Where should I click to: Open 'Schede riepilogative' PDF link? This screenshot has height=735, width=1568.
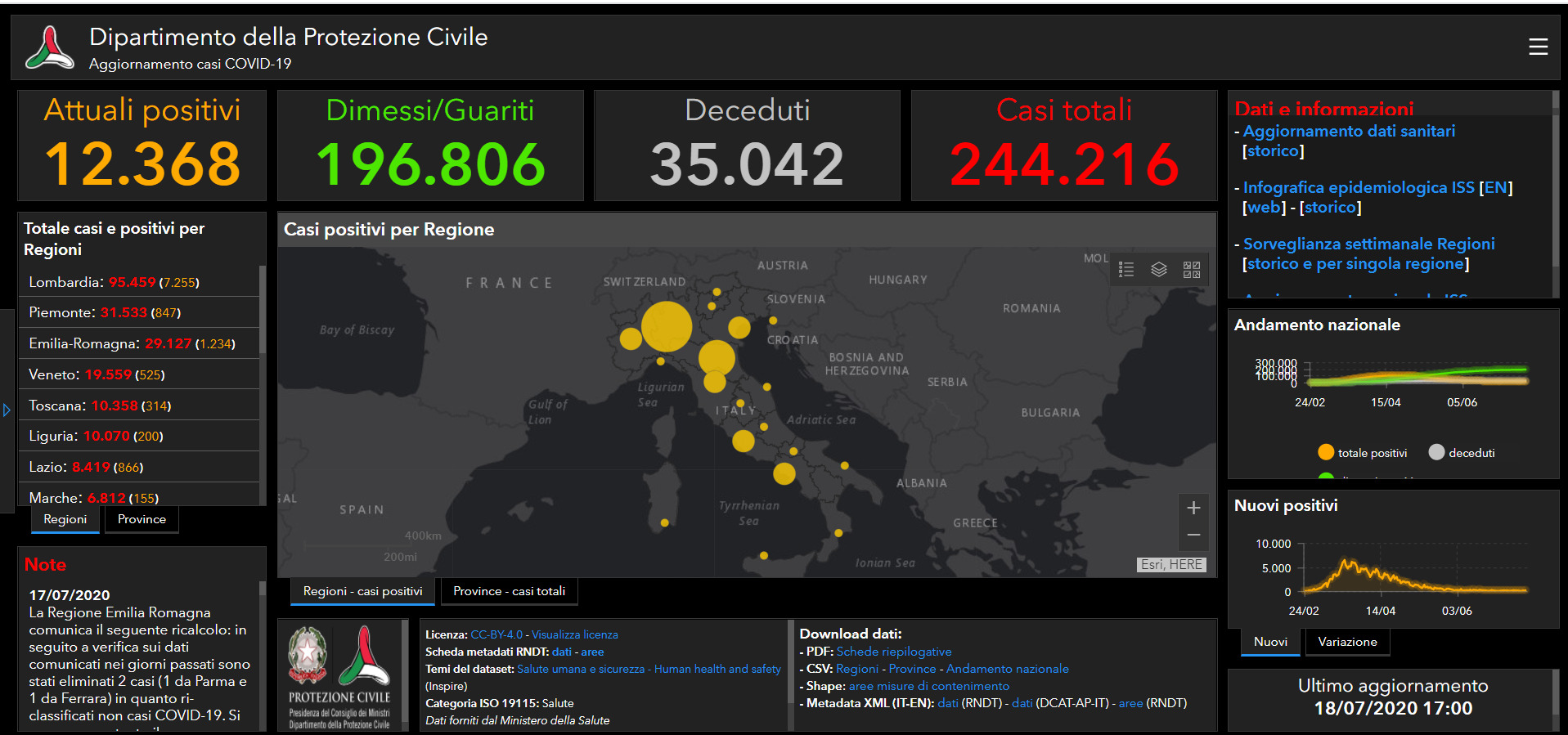pyautogui.click(x=893, y=652)
